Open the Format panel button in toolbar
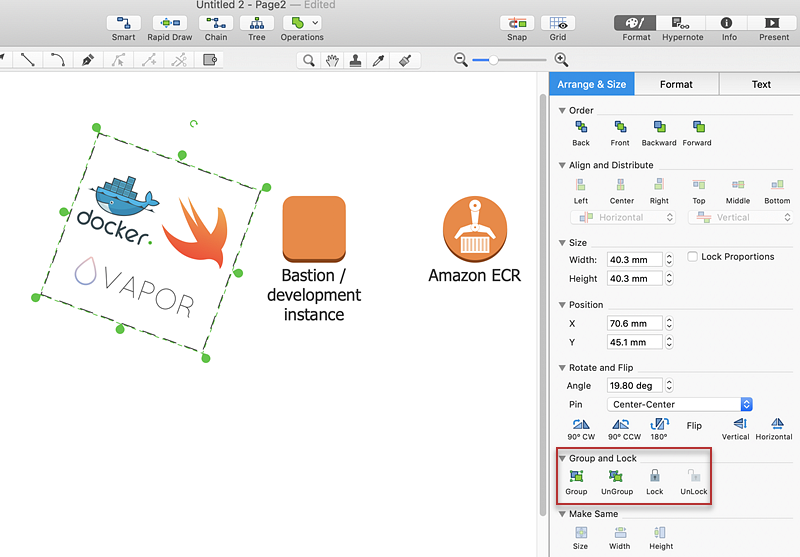This screenshot has width=800, height=557. (635, 23)
